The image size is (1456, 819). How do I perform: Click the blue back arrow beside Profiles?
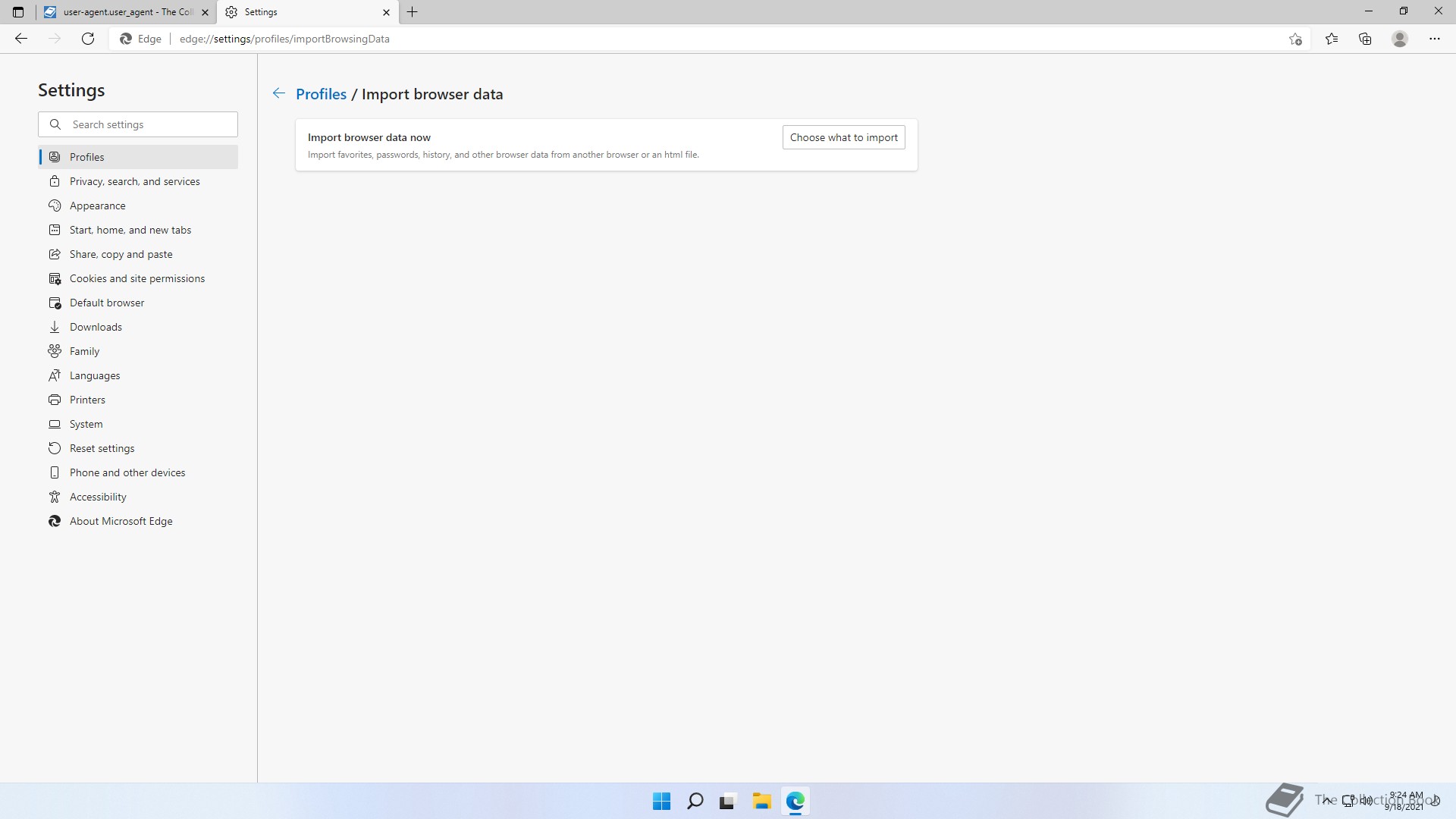point(279,93)
